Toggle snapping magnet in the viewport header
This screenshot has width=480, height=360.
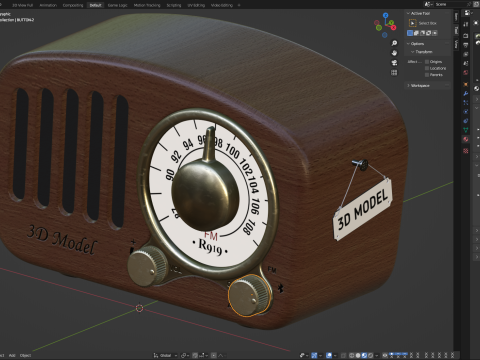[195, 355]
